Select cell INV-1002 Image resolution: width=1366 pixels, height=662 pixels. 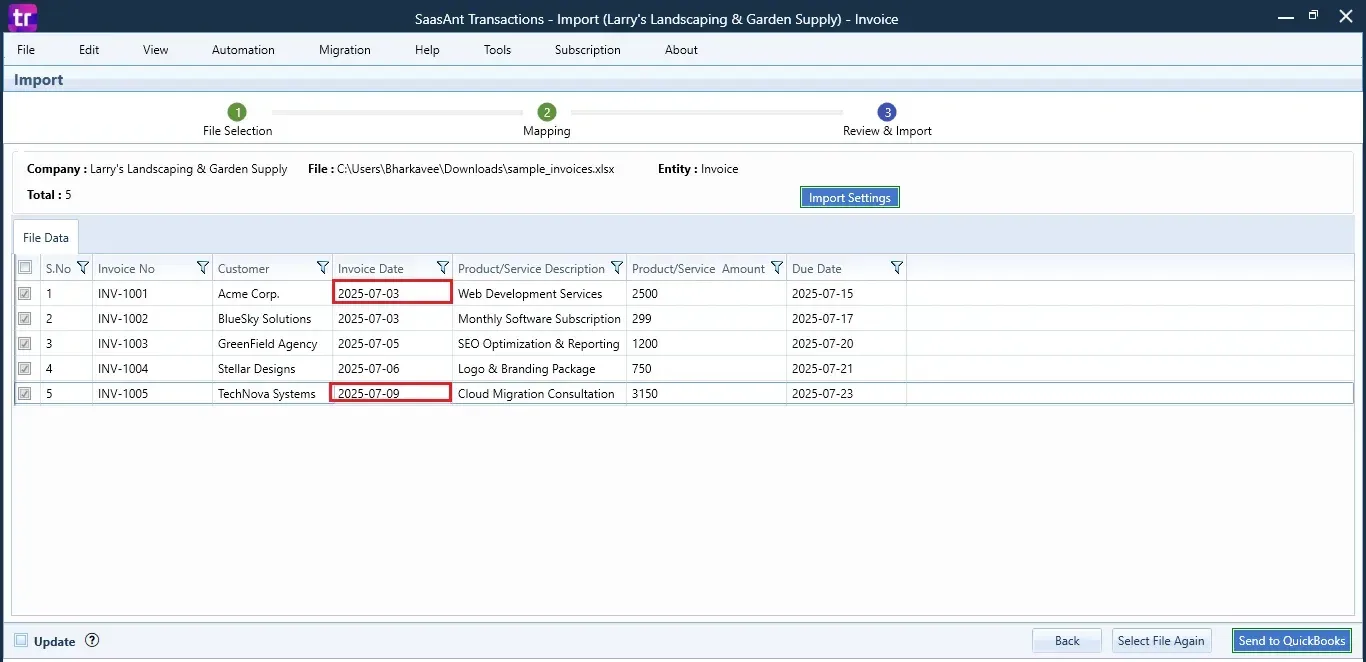pos(152,319)
